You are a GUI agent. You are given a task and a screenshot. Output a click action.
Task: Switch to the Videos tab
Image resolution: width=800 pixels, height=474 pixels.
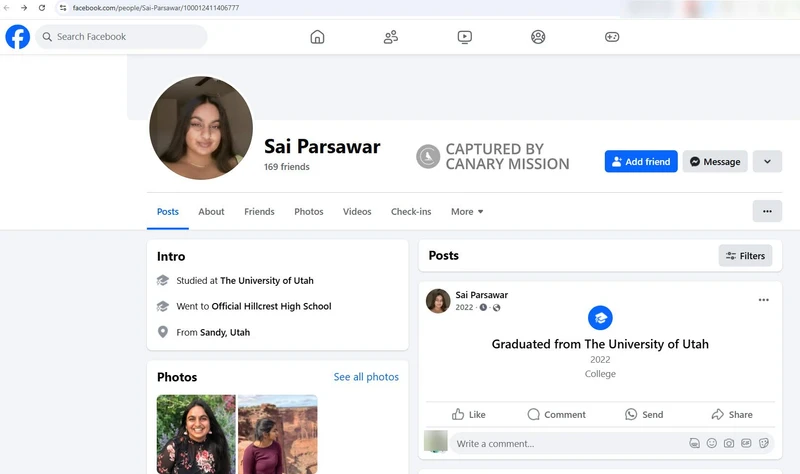(357, 211)
